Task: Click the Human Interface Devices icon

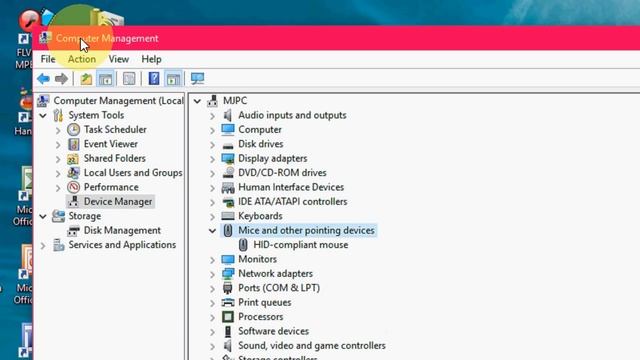Action: click(x=228, y=187)
